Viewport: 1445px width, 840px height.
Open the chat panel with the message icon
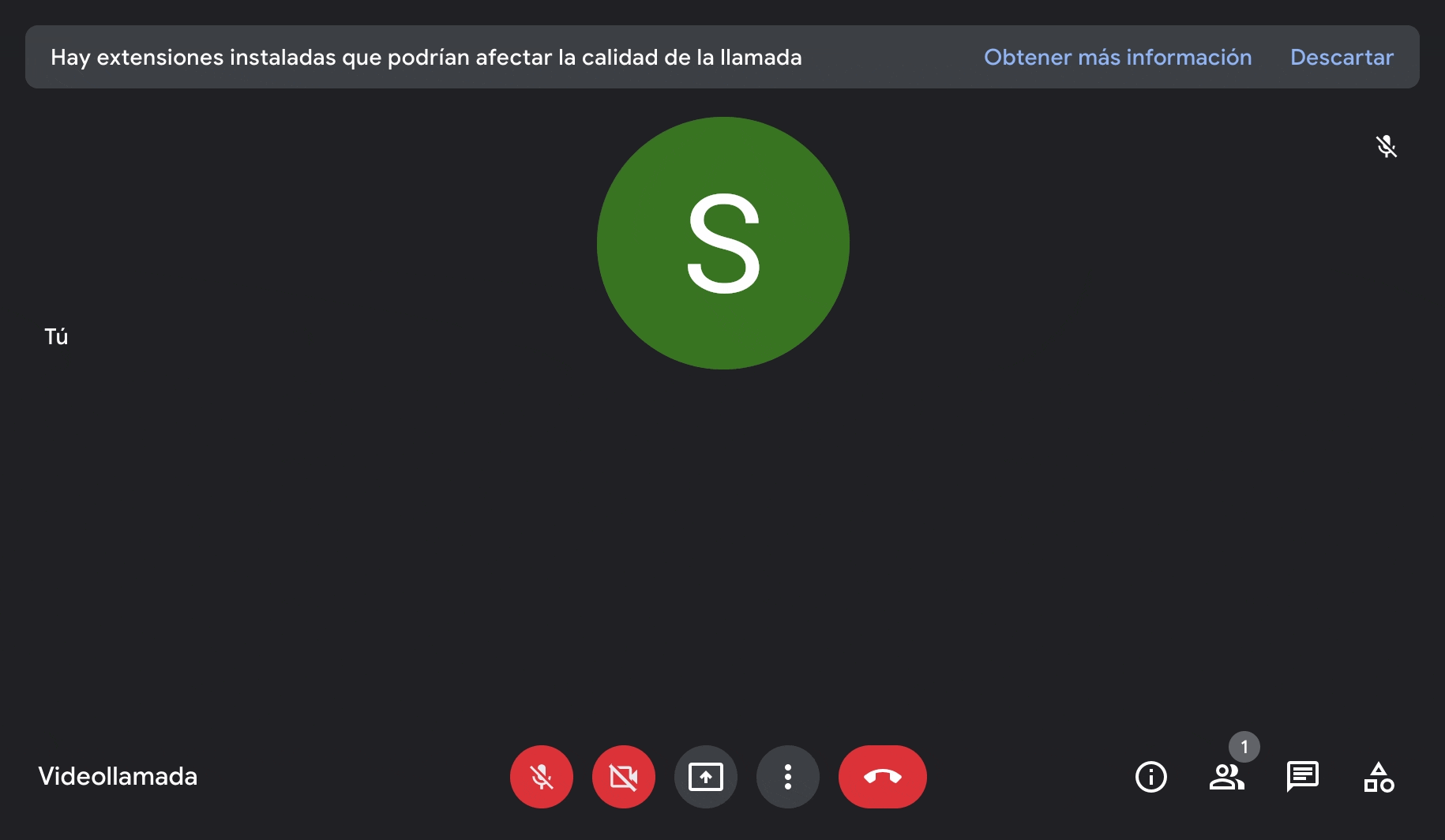pyautogui.click(x=1303, y=777)
